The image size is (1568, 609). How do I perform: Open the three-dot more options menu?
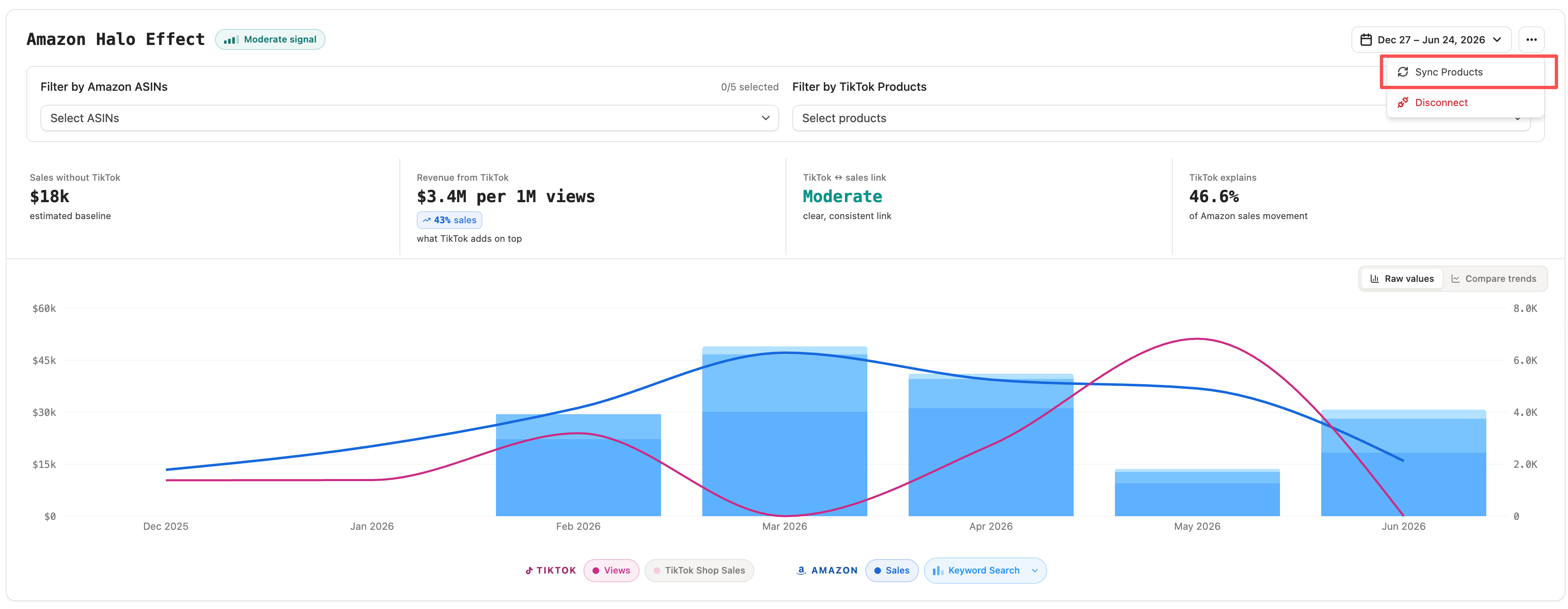coord(1531,40)
